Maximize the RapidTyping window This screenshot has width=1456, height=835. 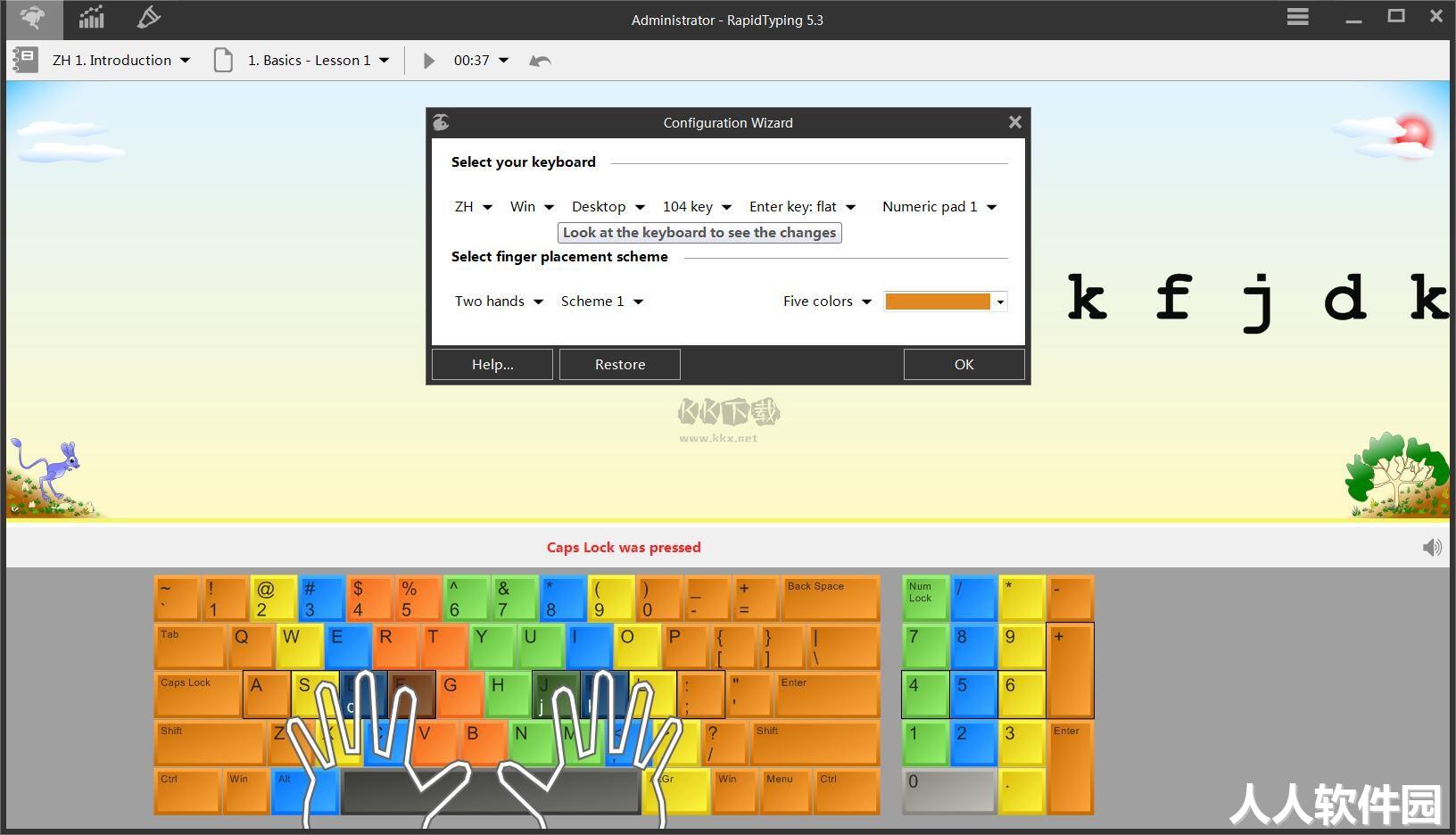(1396, 16)
